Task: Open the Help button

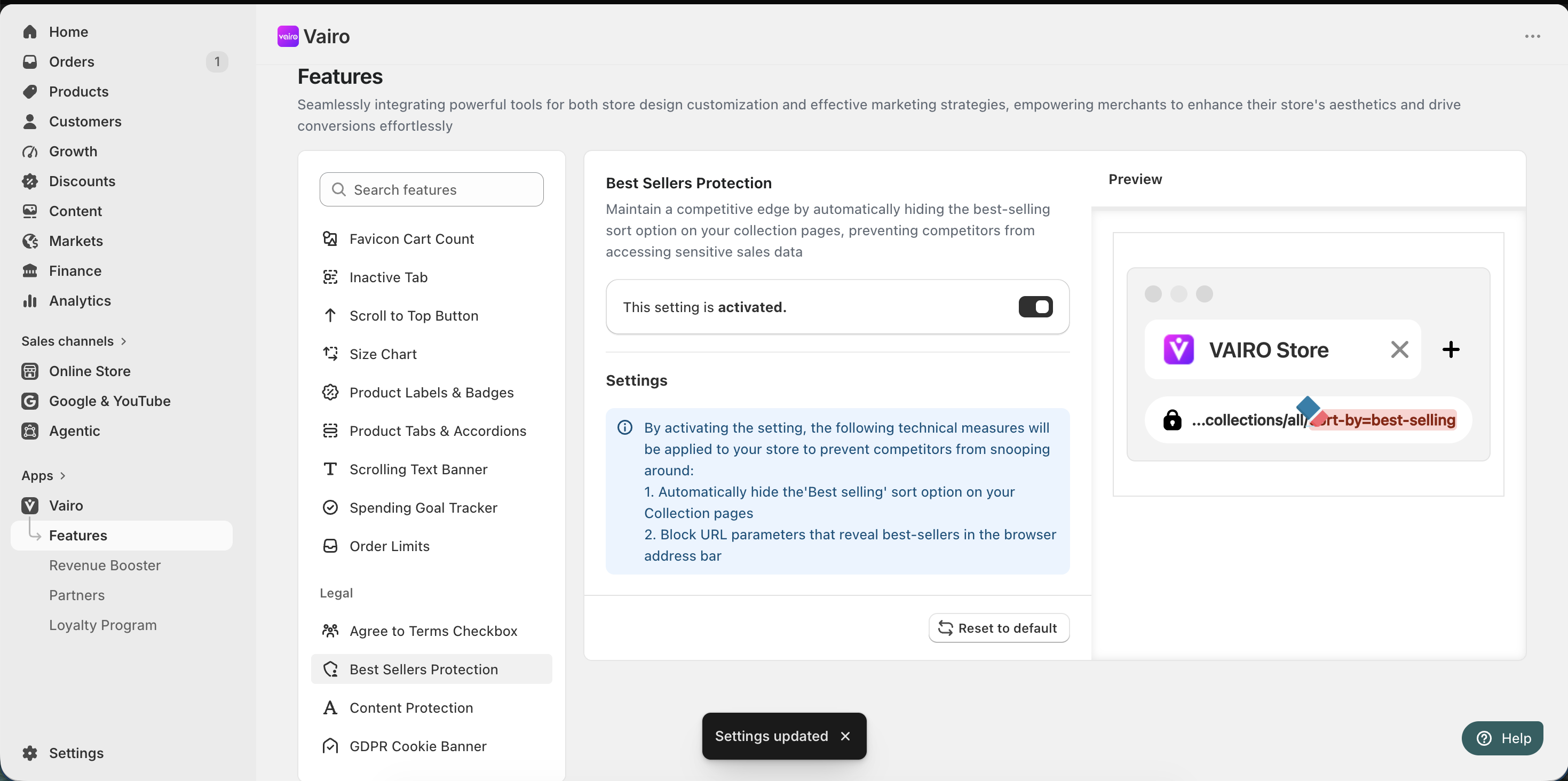Action: coord(1502,738)
